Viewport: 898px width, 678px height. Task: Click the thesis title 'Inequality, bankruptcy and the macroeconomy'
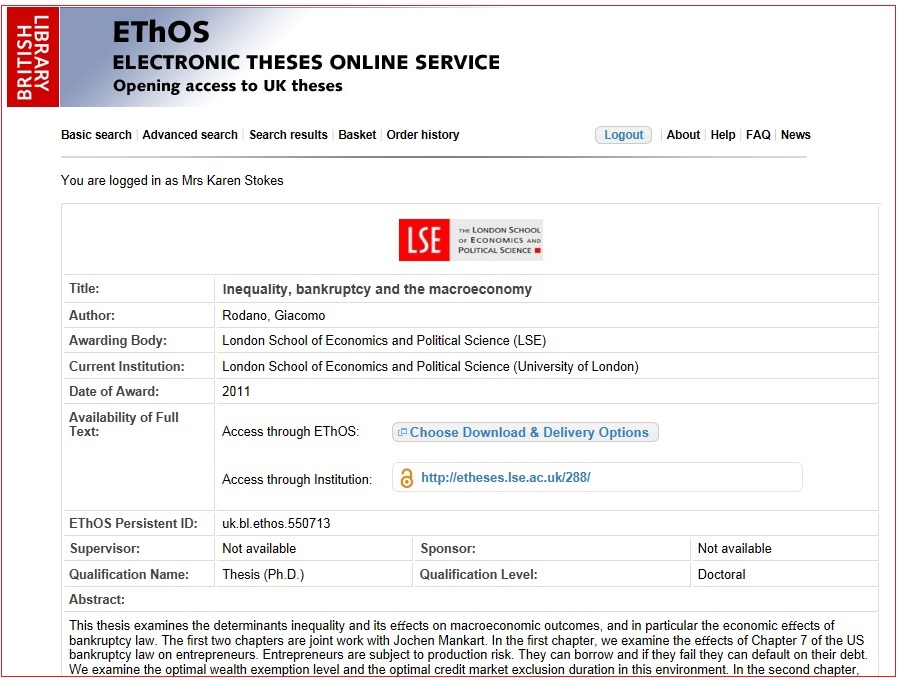tap(377, 289)
